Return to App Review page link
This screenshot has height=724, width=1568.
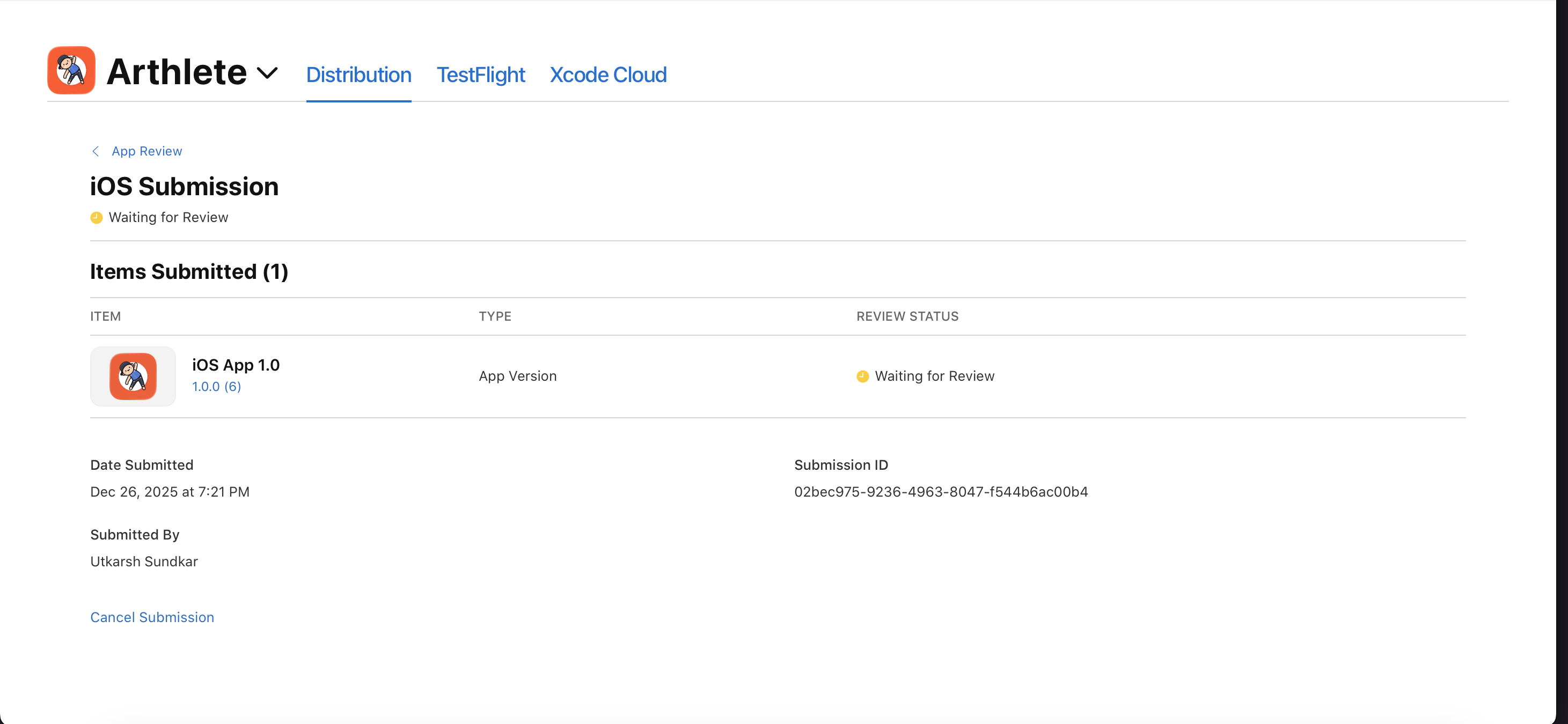point(146,151)
